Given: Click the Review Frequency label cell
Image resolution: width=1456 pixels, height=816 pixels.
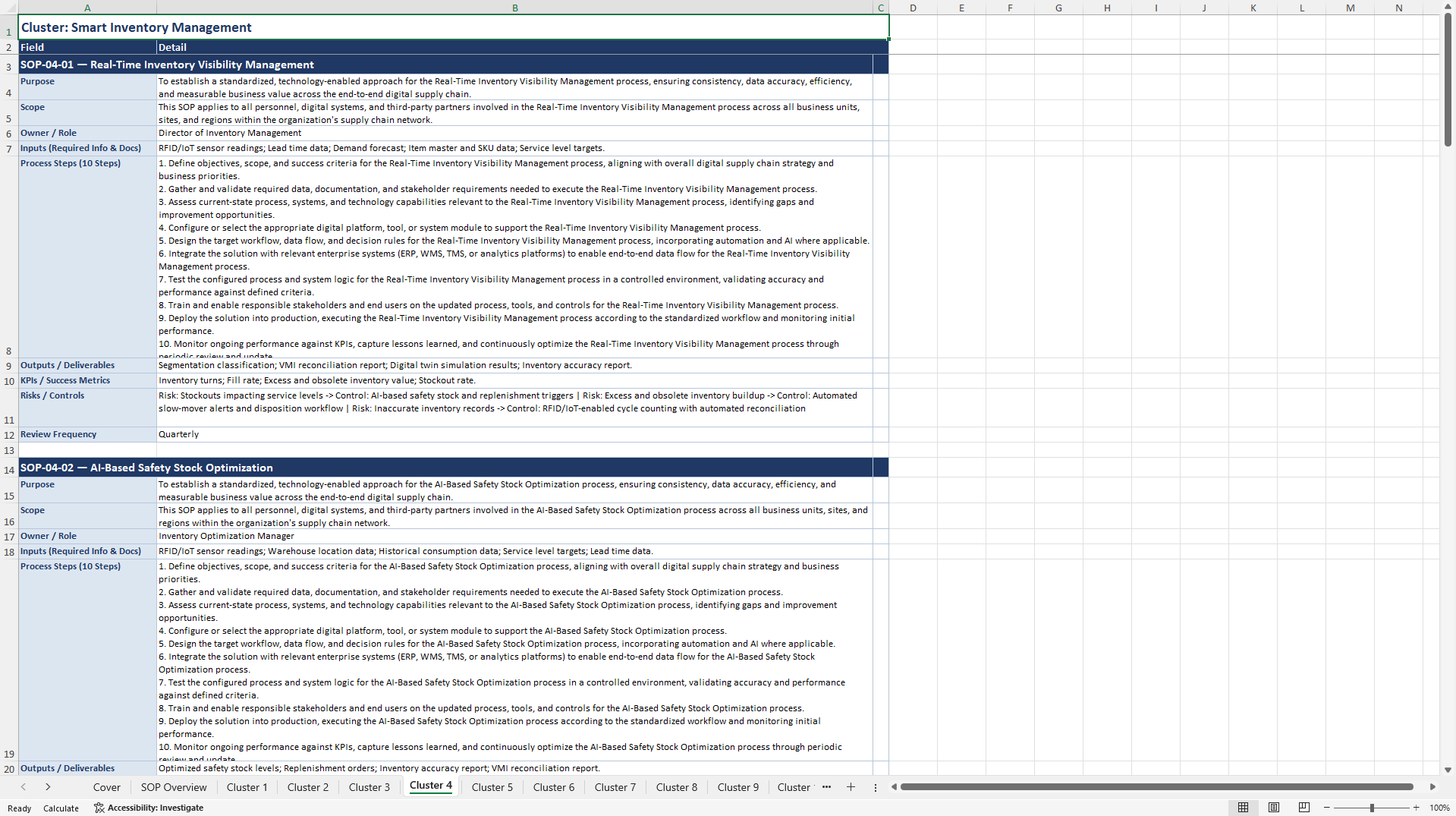Looking at the screenshot, I should pos(87,434).
